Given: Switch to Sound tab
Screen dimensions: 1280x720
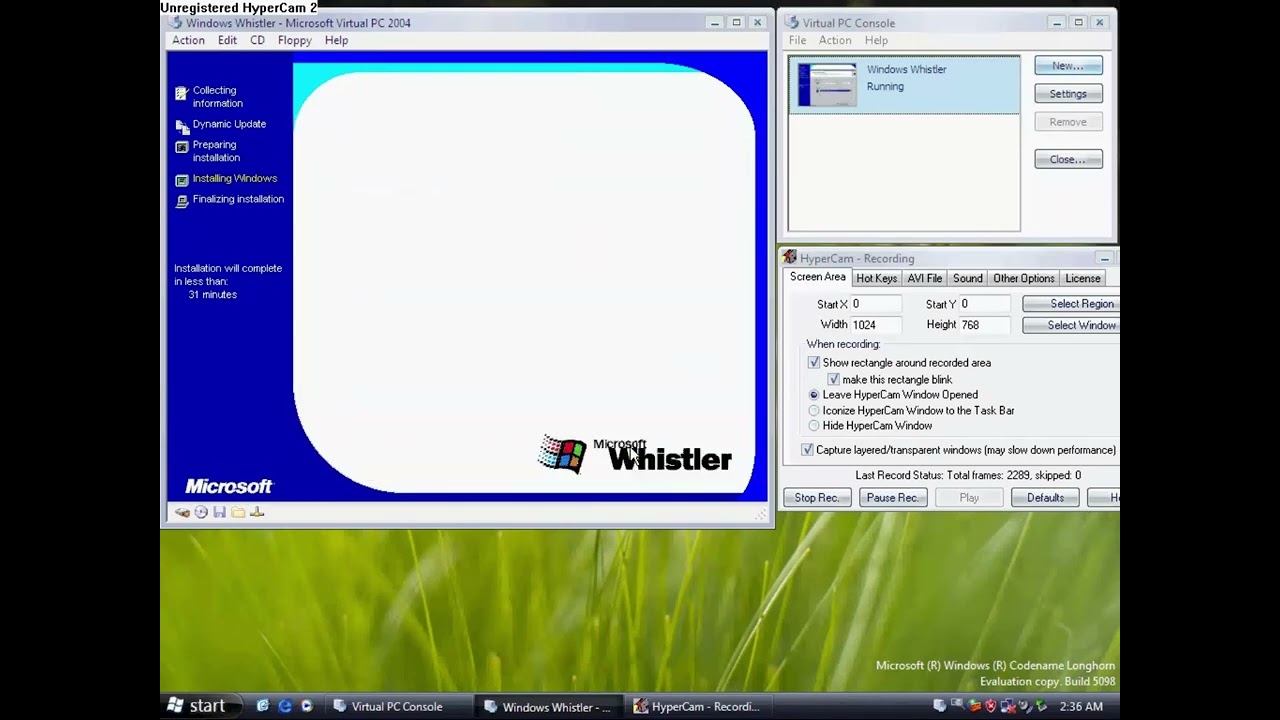Looking at the screenshot, I should click(x=967, y=278).
